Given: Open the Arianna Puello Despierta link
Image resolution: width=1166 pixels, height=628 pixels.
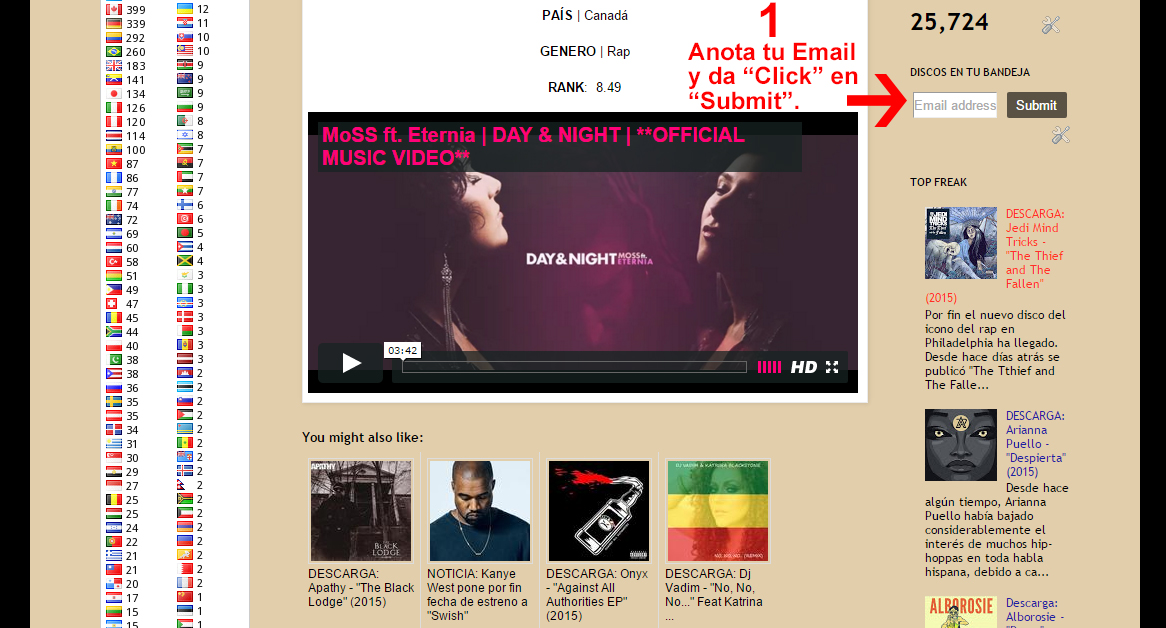Looking at the screenshot, I should tap(1035, 444).
